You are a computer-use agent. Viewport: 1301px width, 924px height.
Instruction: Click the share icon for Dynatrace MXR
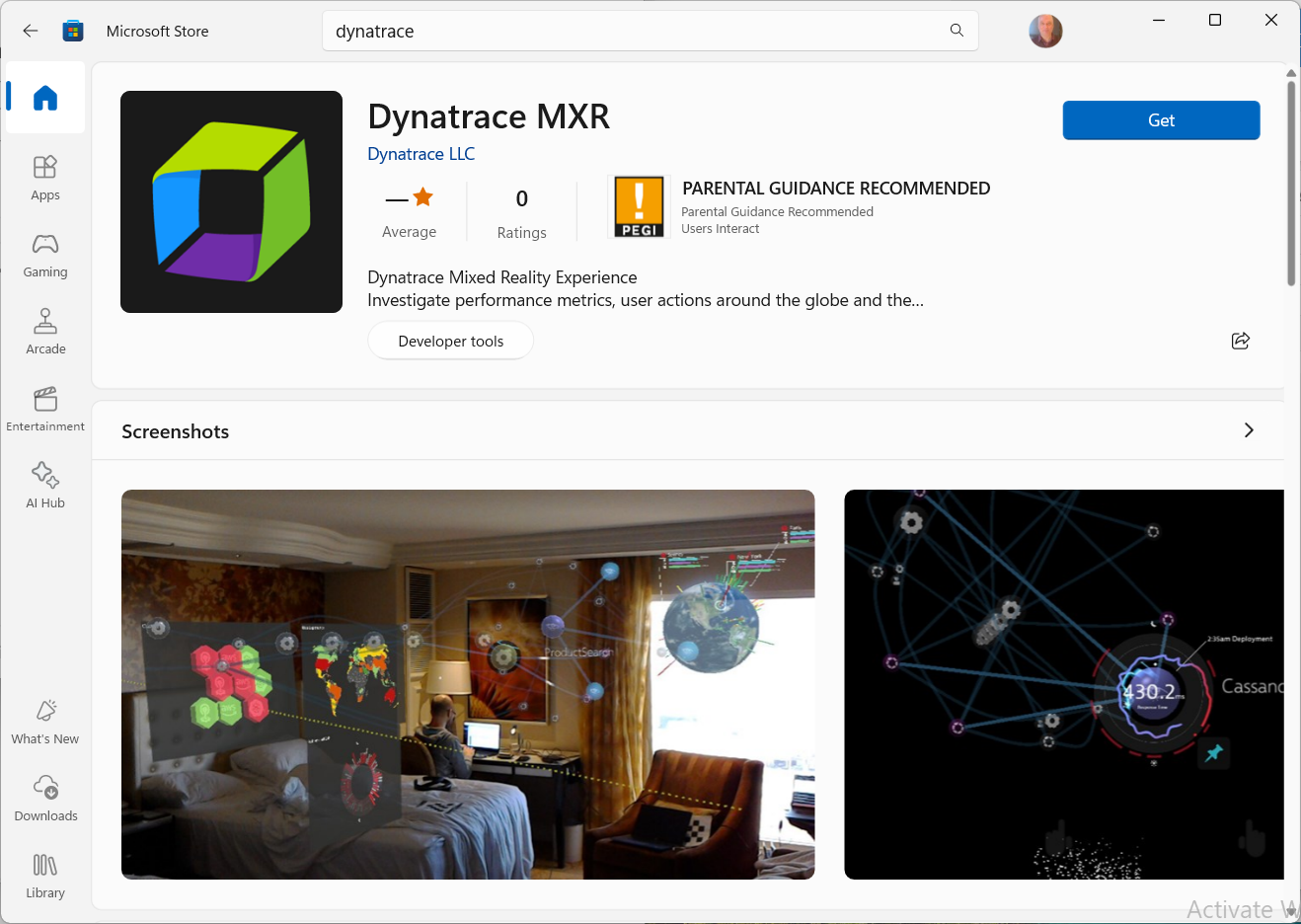(x=1241, y=341)
